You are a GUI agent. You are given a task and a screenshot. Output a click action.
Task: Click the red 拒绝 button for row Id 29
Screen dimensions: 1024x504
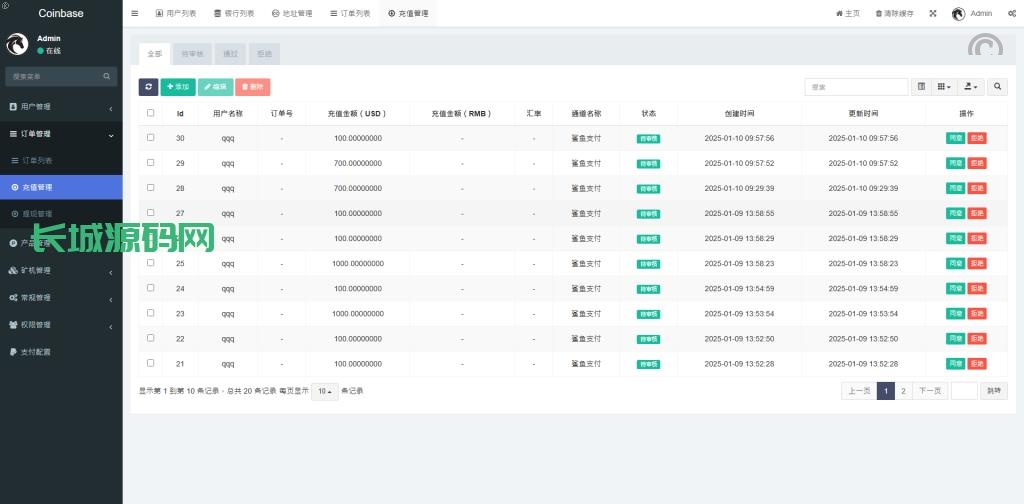pos(977,163)
